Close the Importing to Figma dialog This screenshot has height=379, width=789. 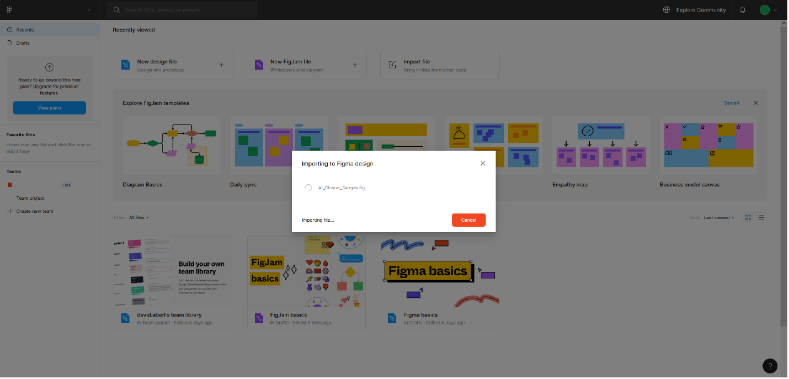pyautogui.click(x=483, y=164)
